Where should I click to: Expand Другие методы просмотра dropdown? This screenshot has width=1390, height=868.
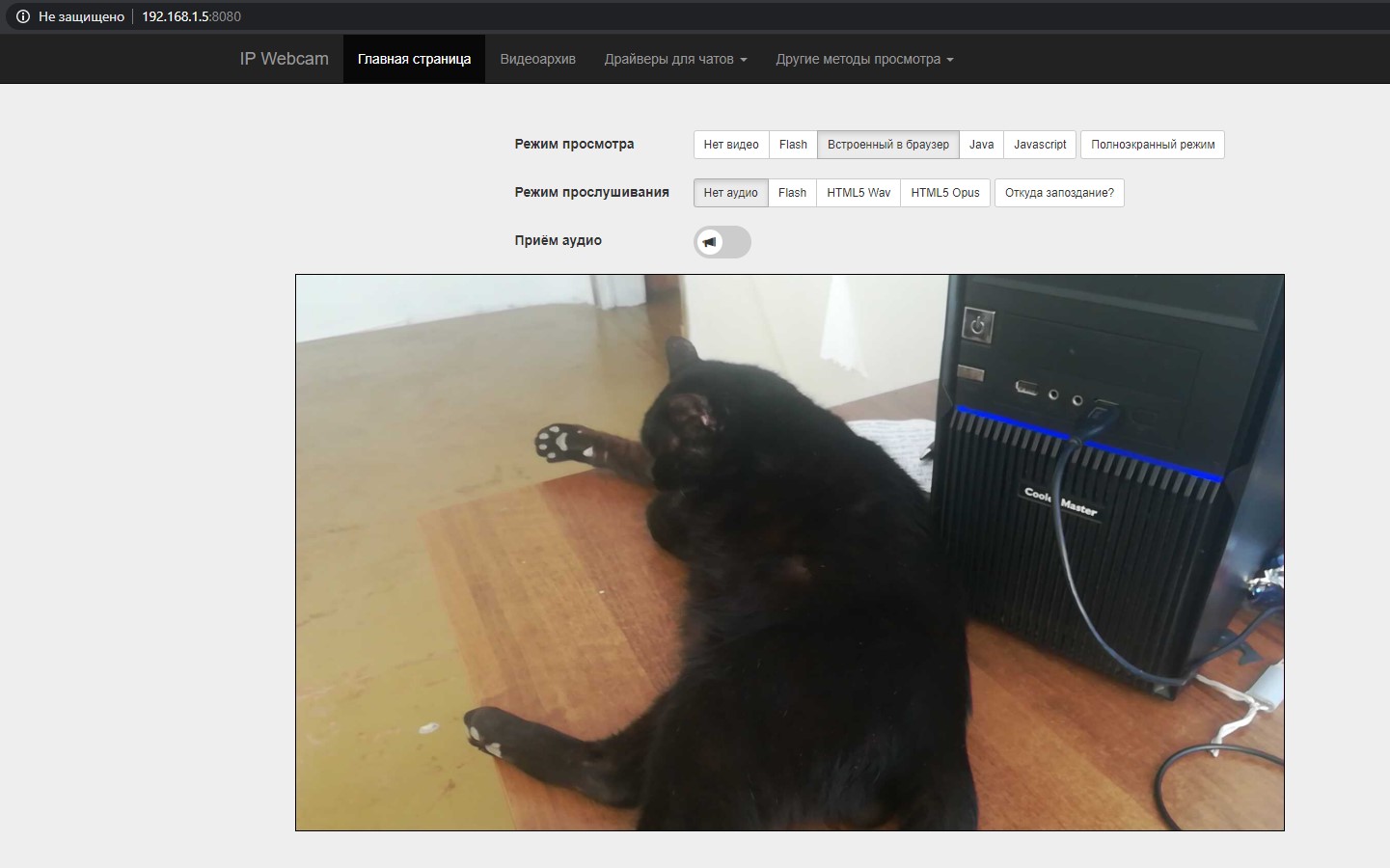point(864,59)
